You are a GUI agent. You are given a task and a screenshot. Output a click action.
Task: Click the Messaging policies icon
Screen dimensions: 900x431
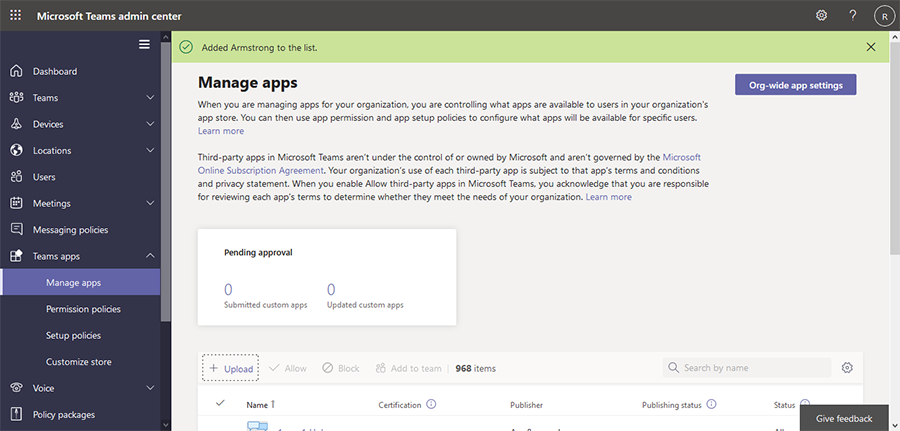pos(16,230)
